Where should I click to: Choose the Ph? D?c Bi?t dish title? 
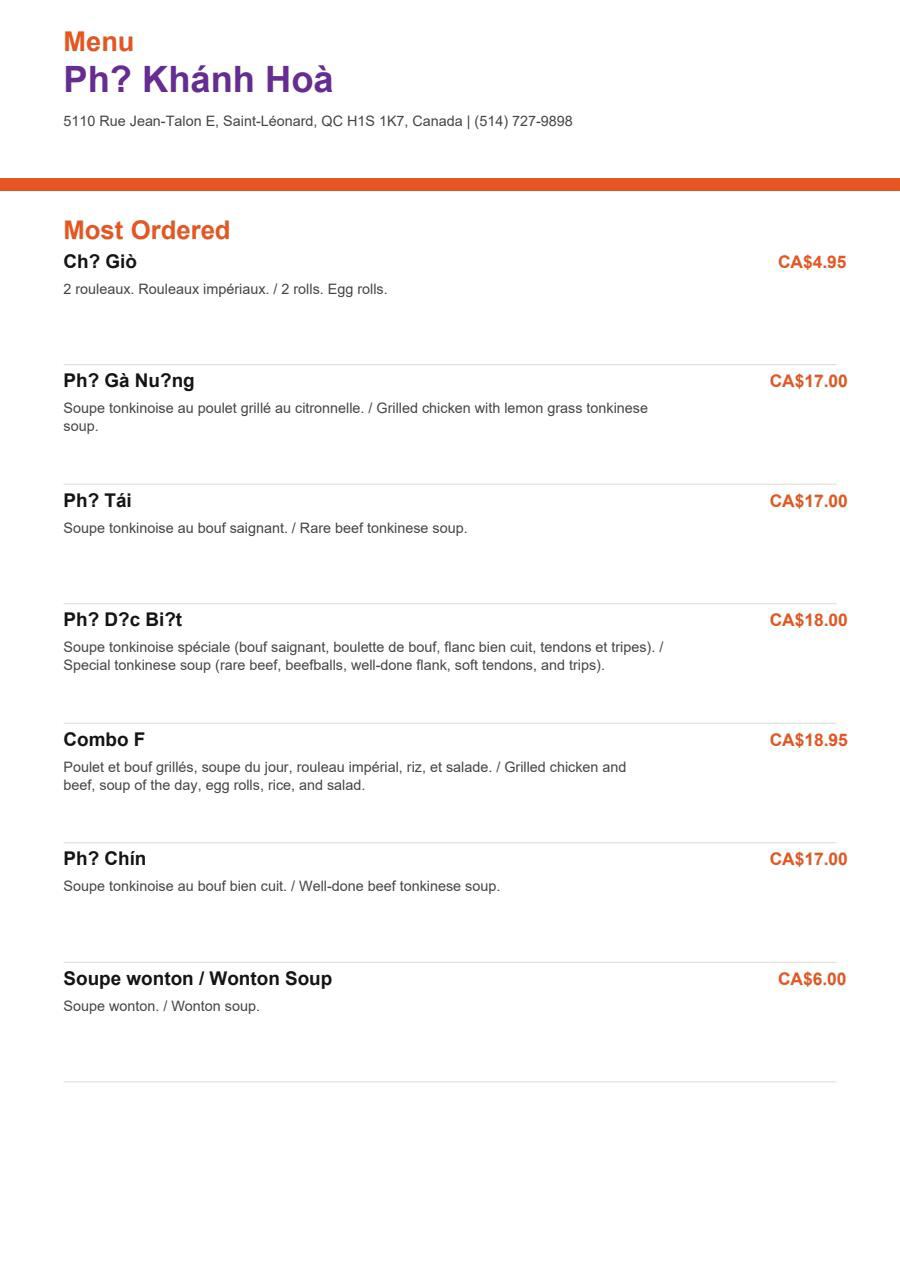[x=123, y=620]
